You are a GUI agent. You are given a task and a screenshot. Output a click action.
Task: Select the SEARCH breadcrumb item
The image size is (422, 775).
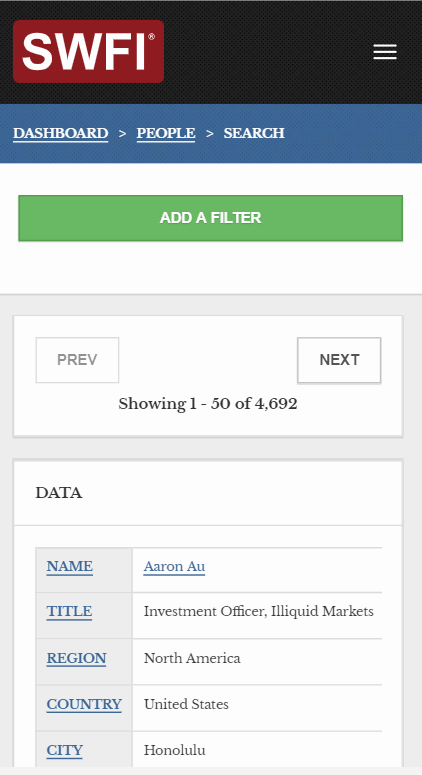[x=254, y=133]
